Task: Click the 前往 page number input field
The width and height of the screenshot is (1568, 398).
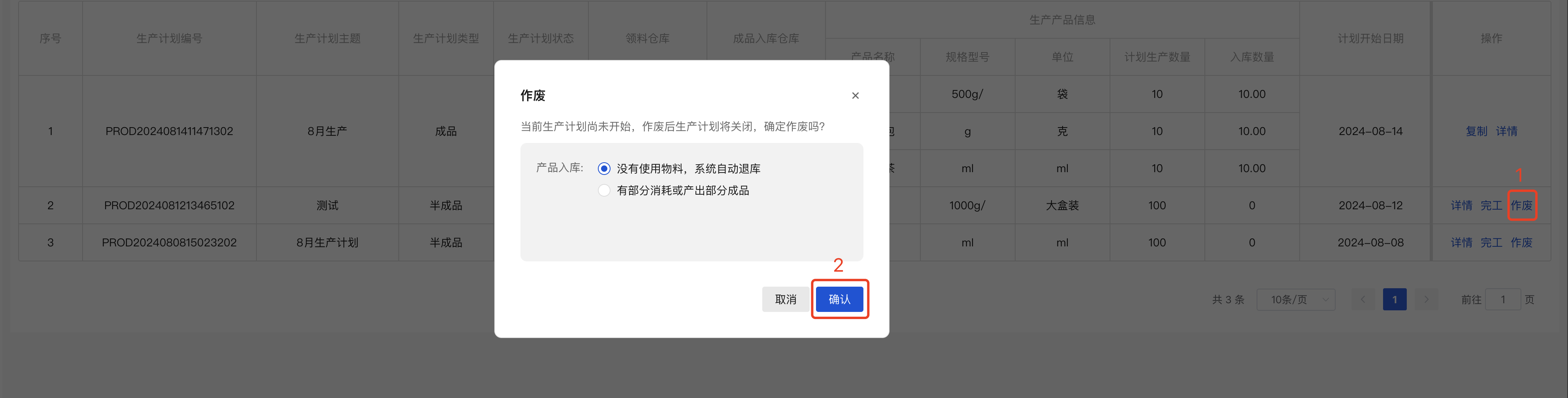Action: click(x=1503, y=299)
